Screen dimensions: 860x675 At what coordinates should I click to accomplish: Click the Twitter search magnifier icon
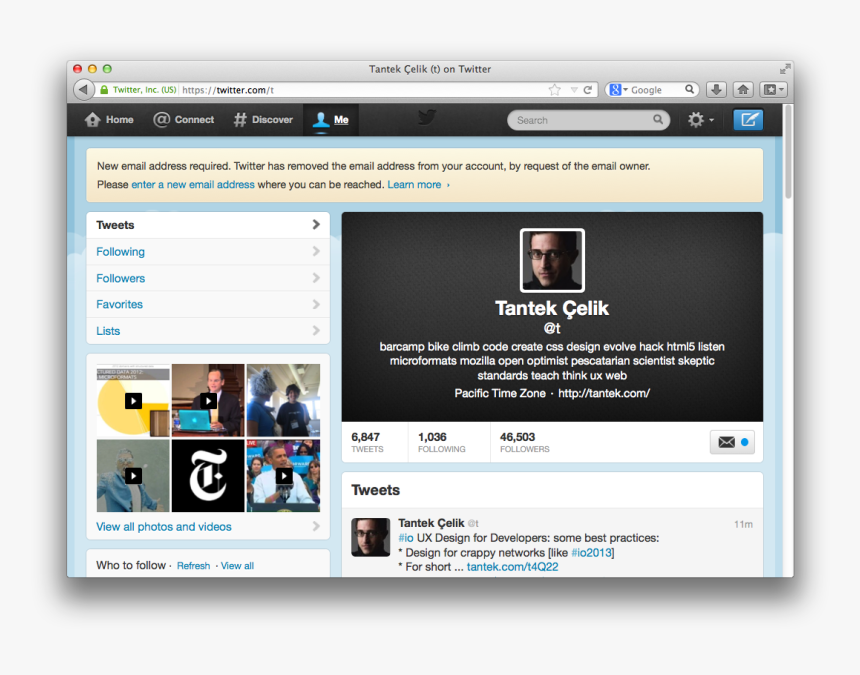[x=658, y=120]
